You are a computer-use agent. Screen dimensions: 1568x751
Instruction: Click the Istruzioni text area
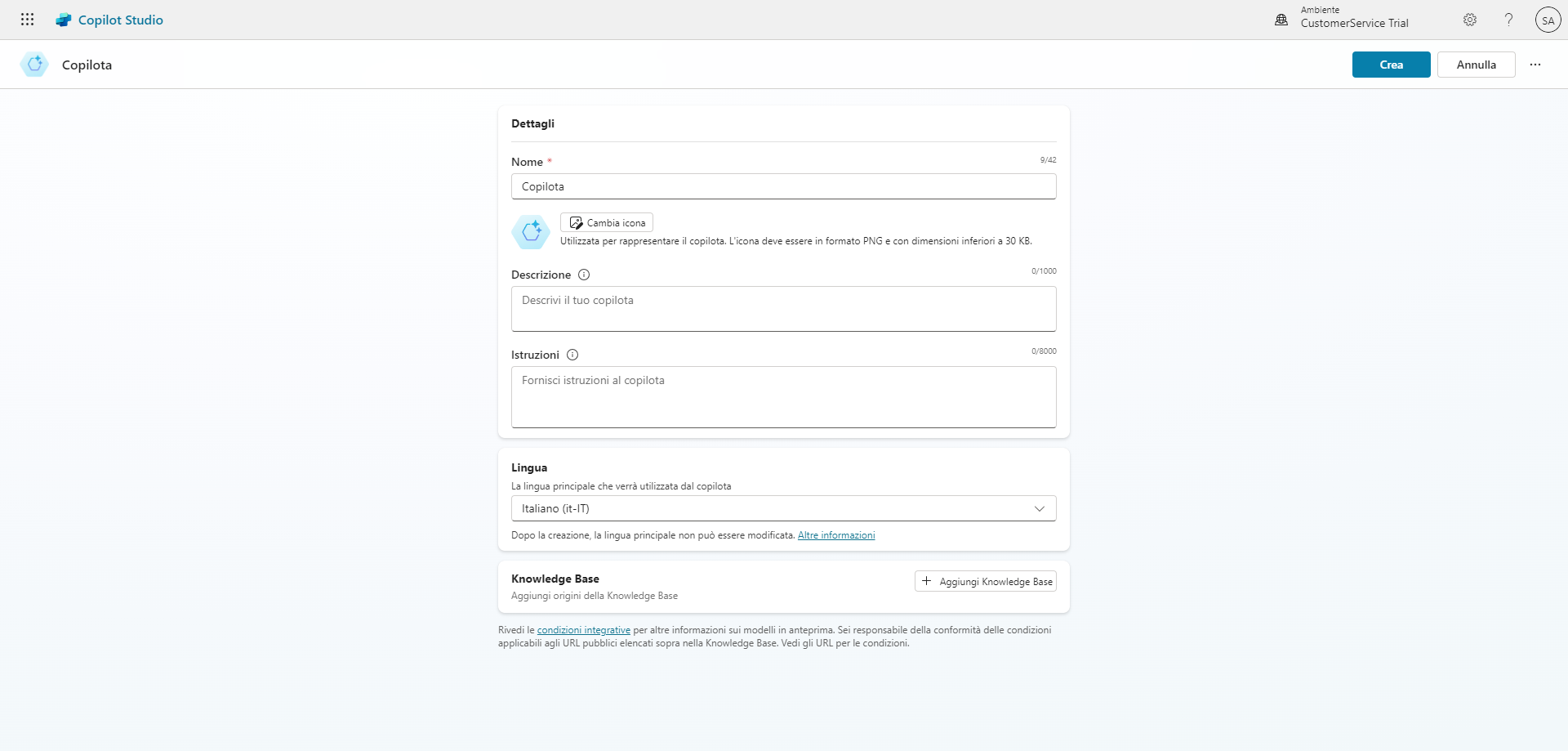[x=783, y=397]
